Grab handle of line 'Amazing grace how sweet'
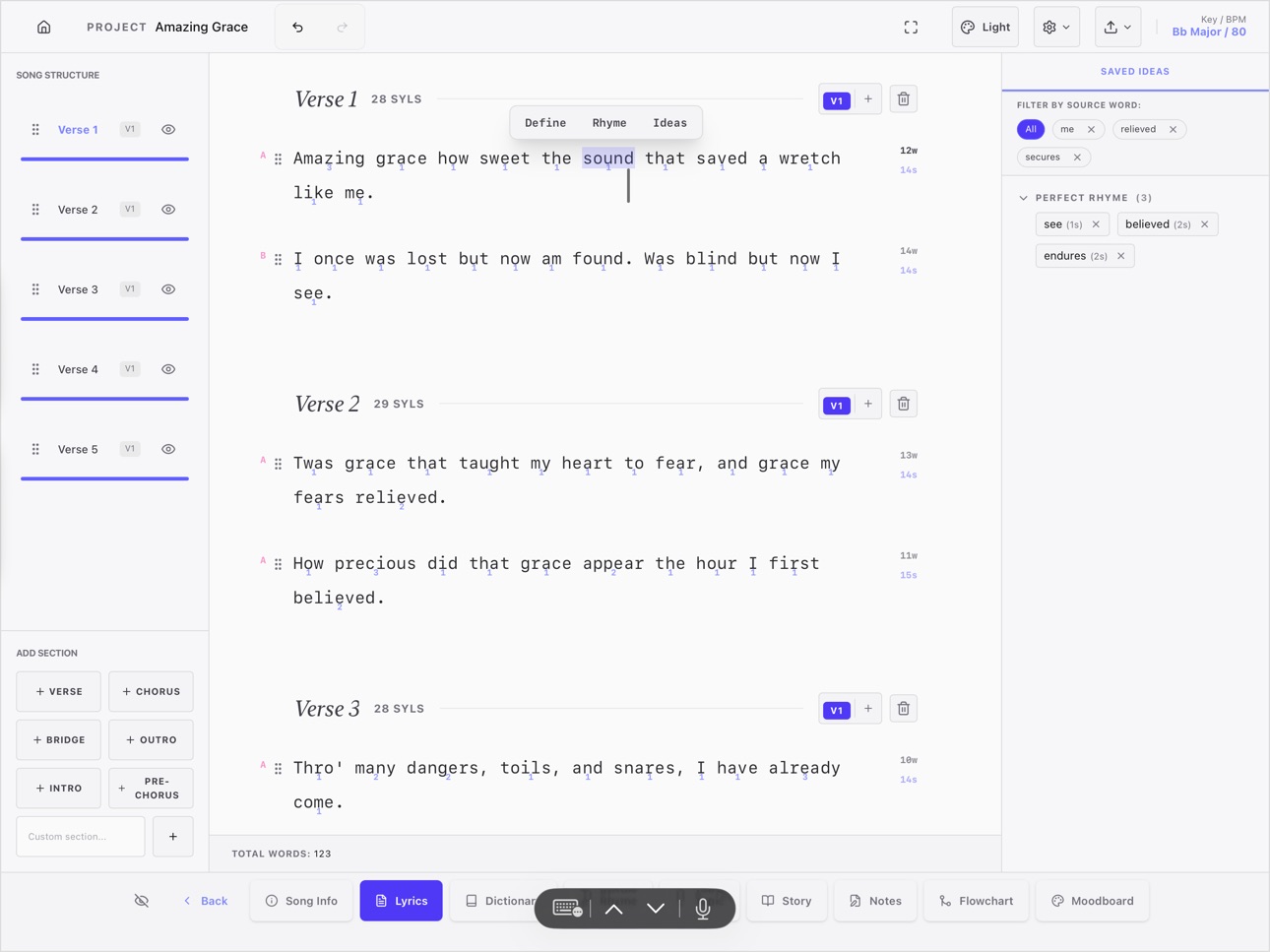The width and height of the screenshot is (1270, 952). tap(278, 159)
